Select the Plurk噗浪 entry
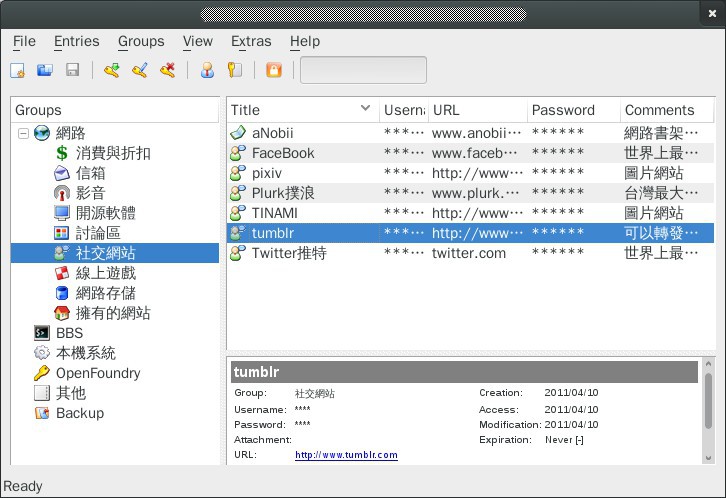Image resolution: width=726 pixels, height=498 pixels. [470, 193]
